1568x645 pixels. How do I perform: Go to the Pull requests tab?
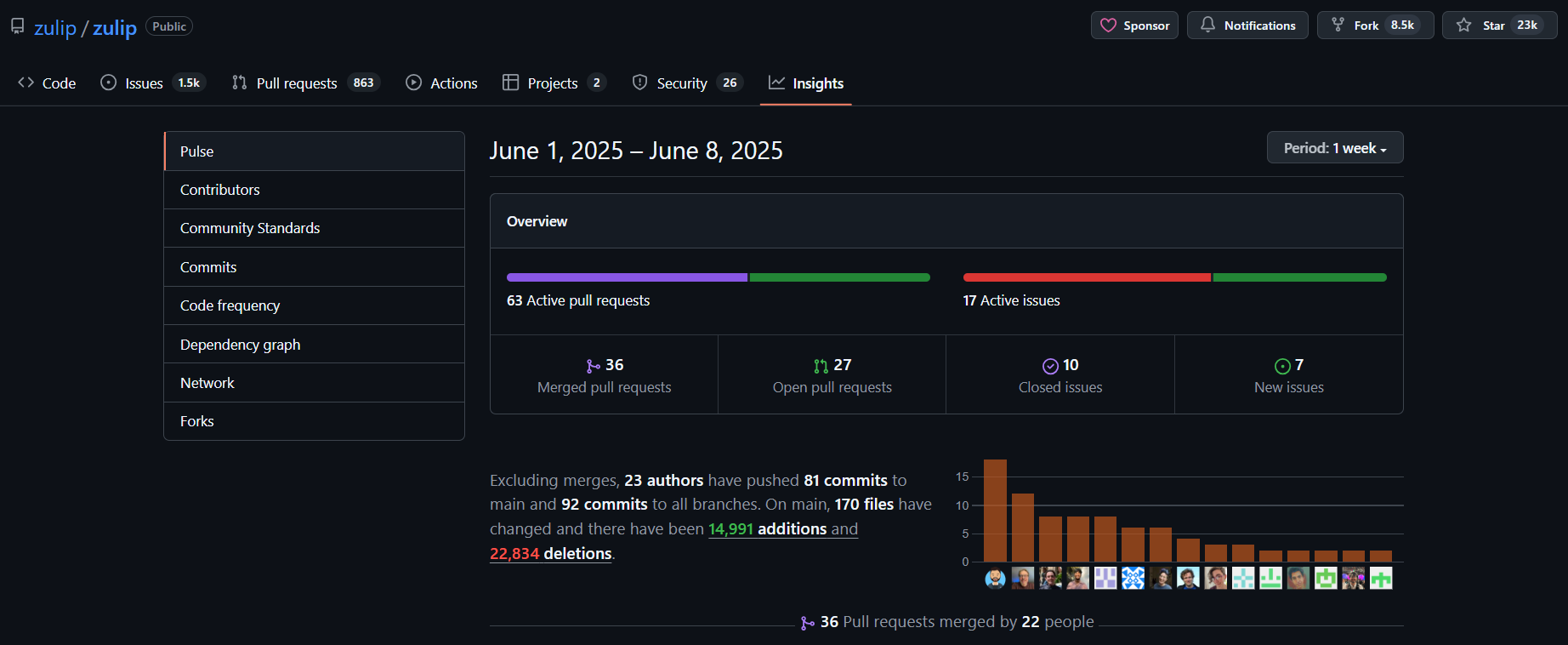tap(296, 83)
